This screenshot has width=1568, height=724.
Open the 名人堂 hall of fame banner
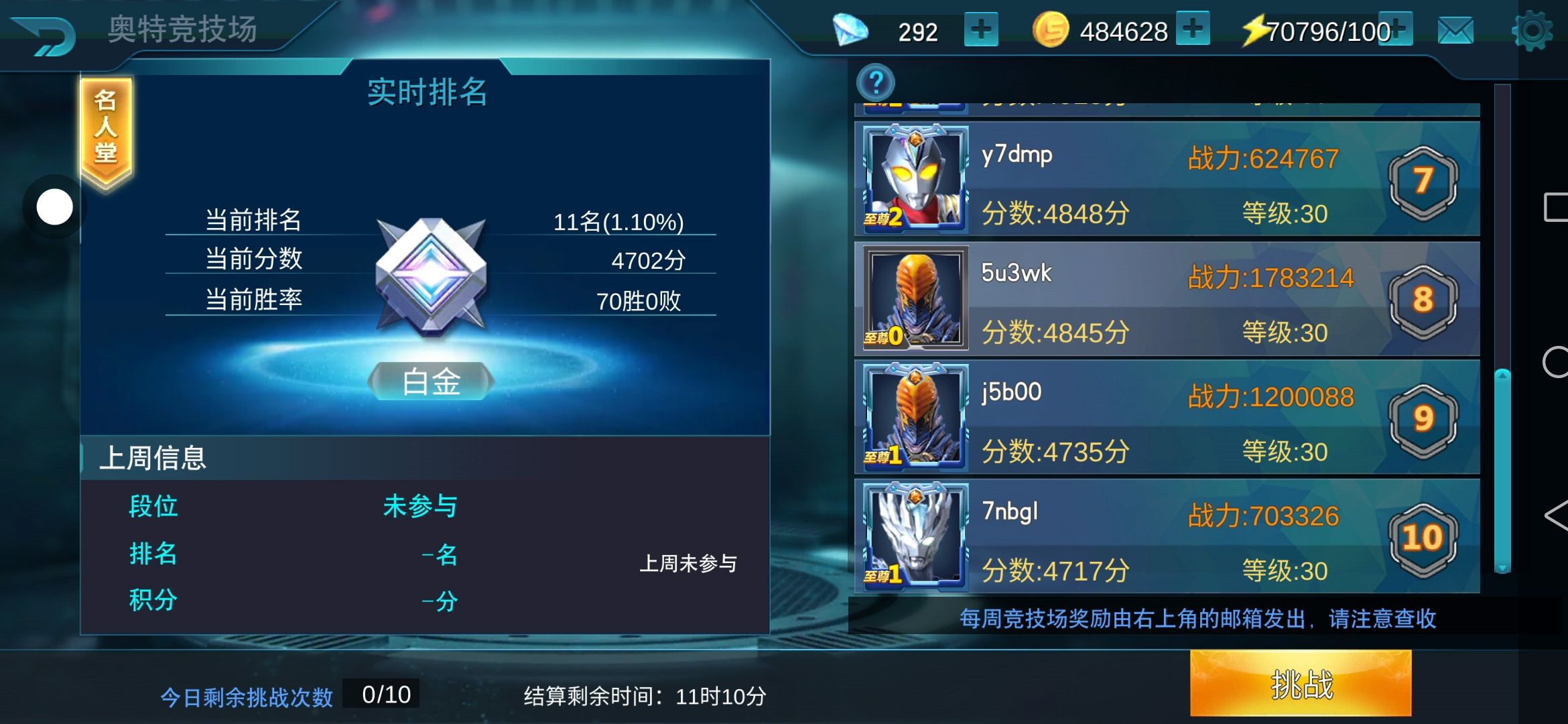pos(106,131)
